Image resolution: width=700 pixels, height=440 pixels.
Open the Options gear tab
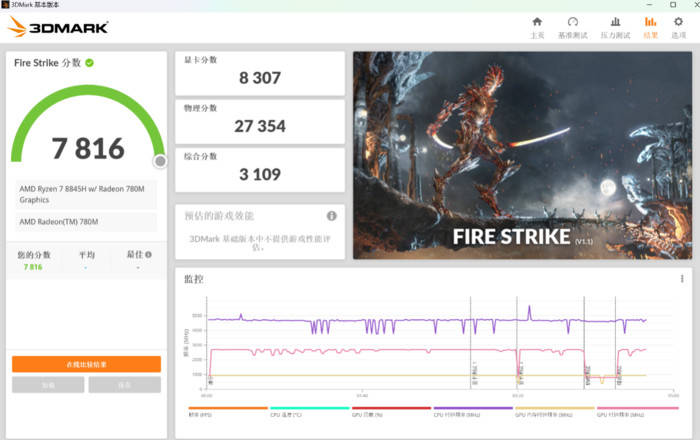(679, 28)
